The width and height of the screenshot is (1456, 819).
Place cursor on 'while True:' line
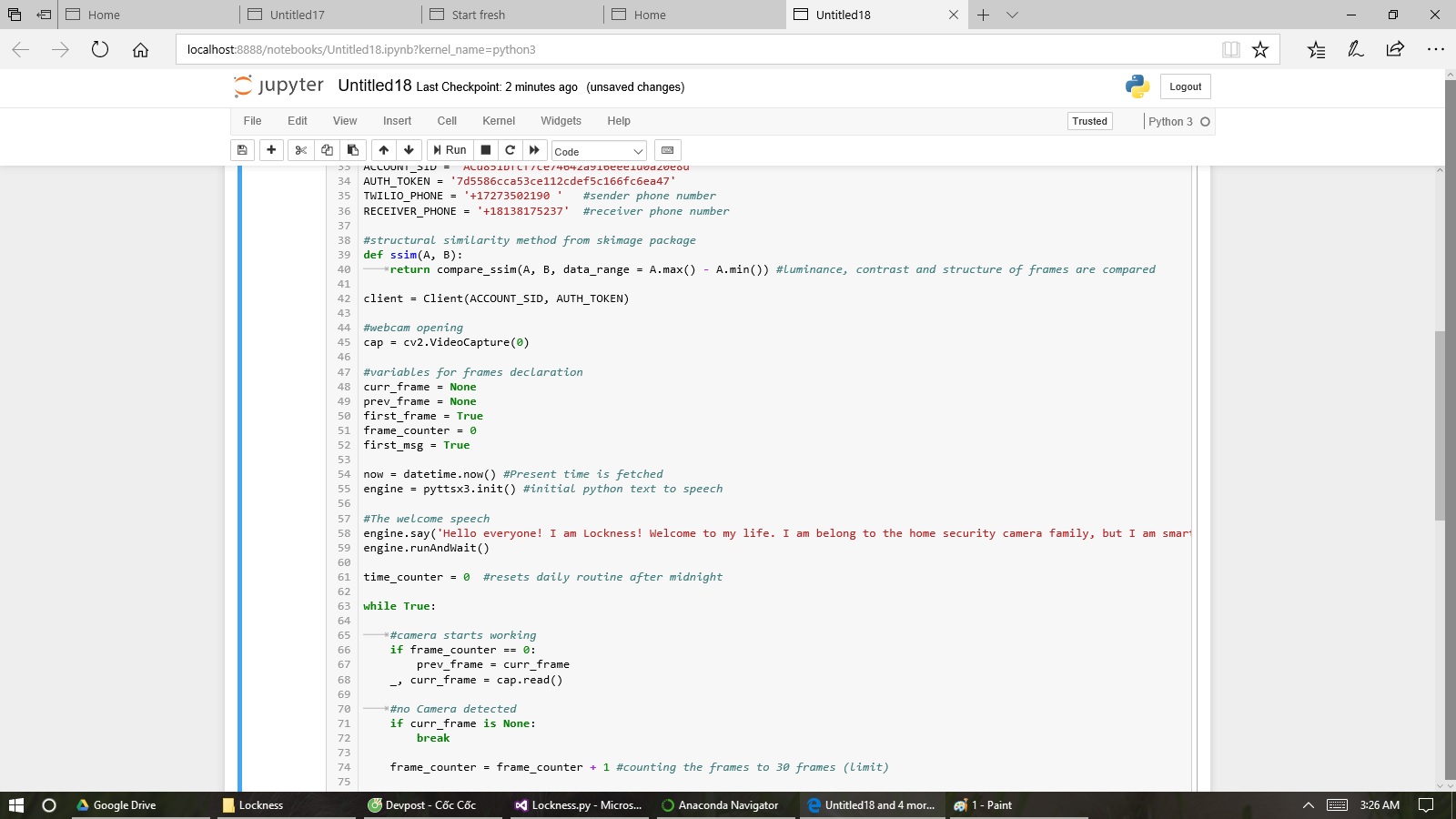pyautogui.click(x=399, y=606)
